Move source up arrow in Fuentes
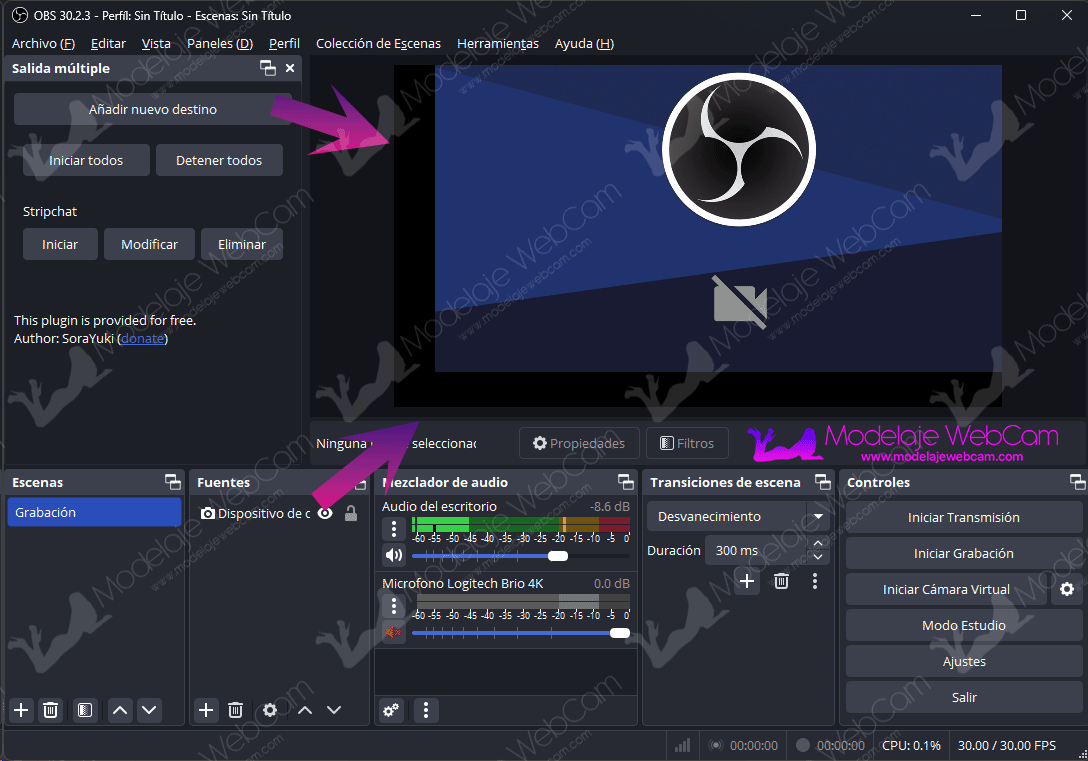 click(x=305, y=710)
